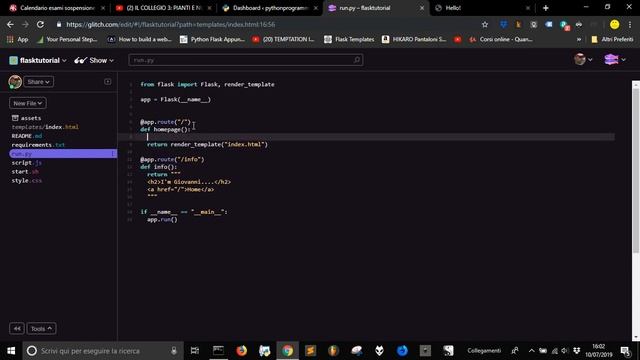The height and width of the screenshot is (360, 640).
Task: Open Windows Start menu
Action: 11,351
